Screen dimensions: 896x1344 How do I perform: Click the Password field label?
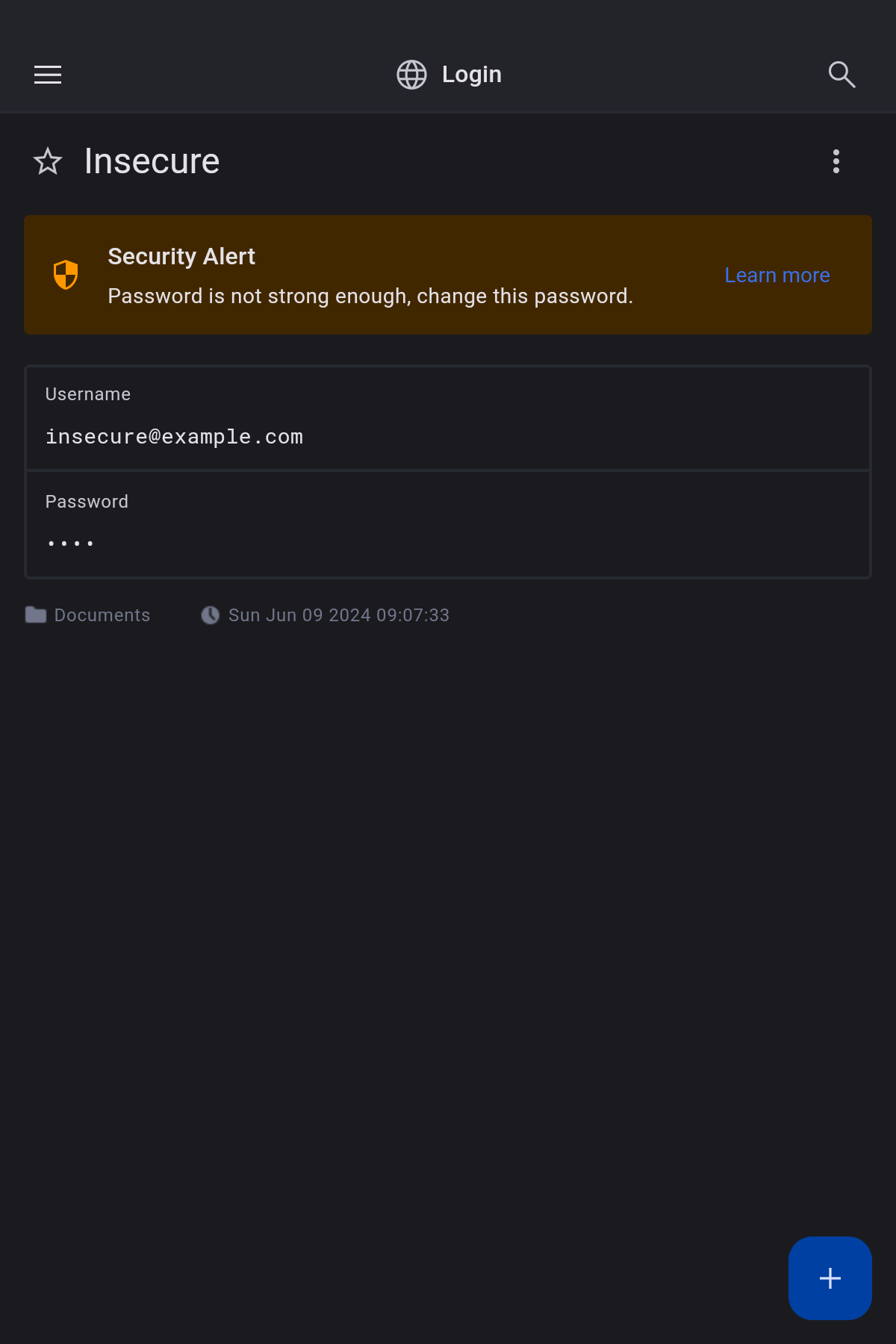tap(87, 502)
